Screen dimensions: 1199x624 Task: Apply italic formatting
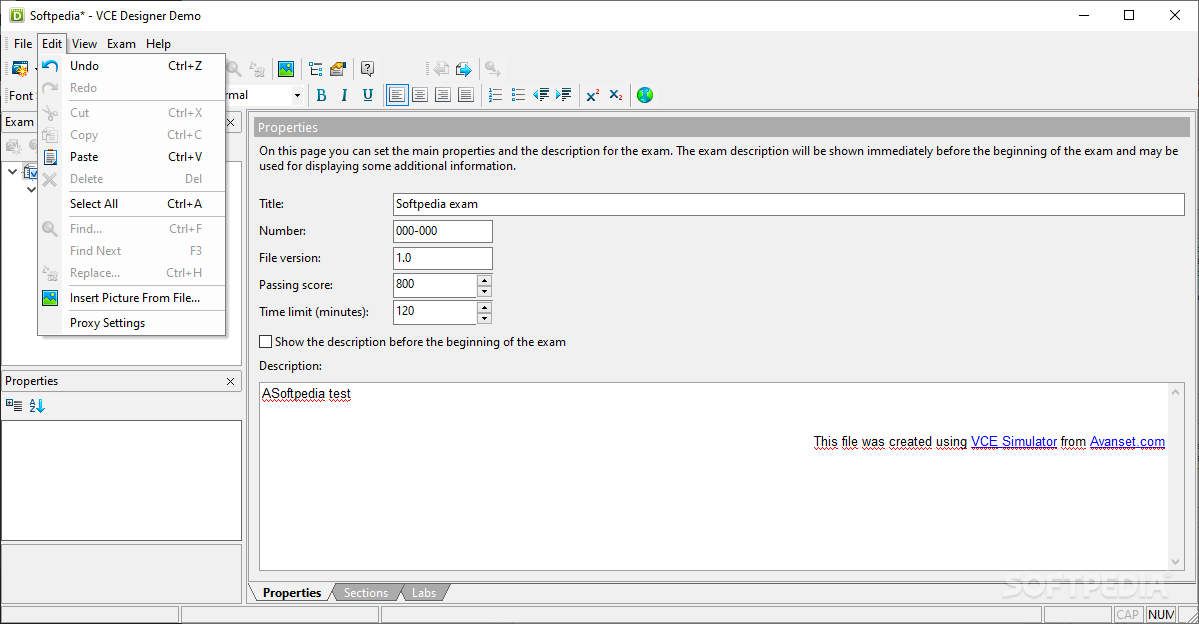pos(344,95)
